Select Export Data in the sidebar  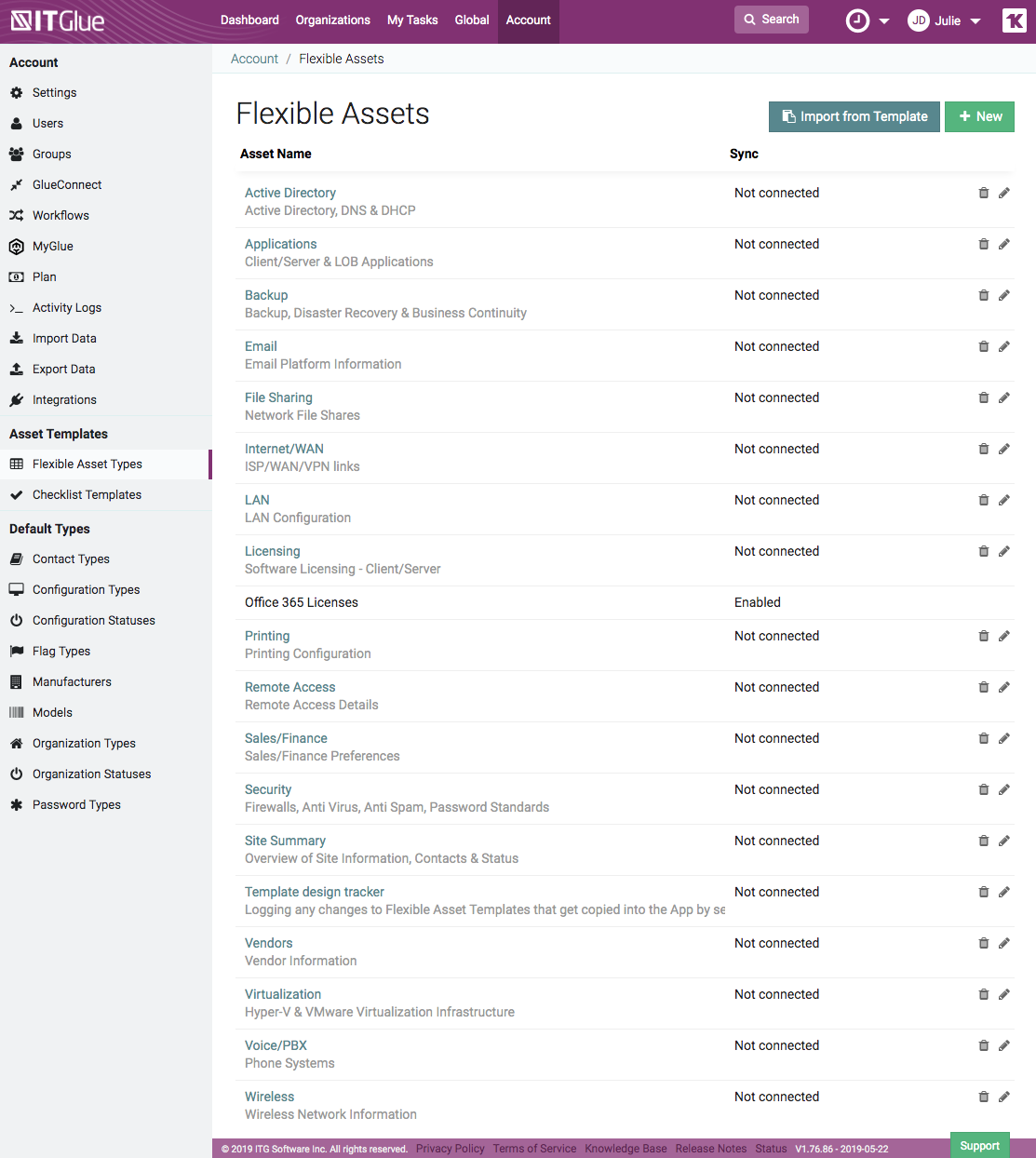(x=63, y=369)
